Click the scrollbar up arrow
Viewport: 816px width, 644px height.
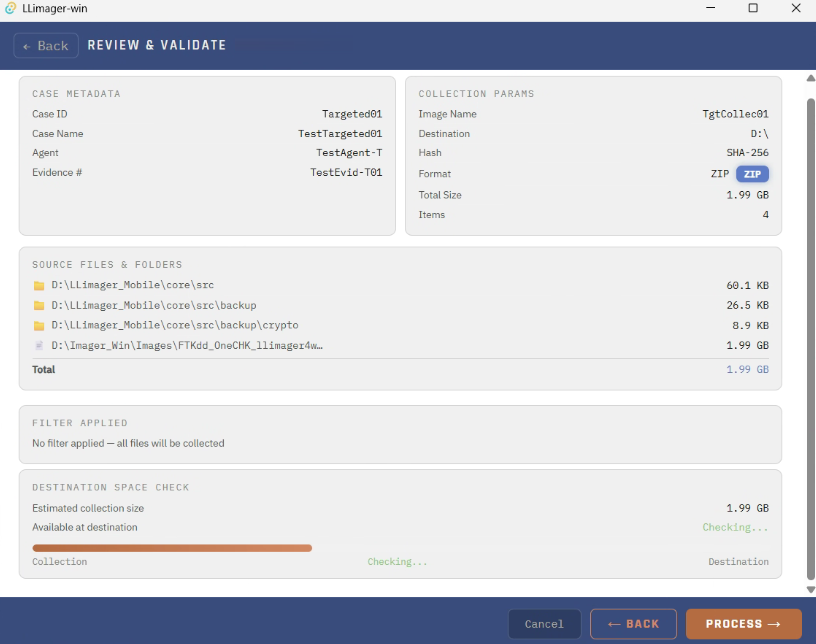coord(810,78)
